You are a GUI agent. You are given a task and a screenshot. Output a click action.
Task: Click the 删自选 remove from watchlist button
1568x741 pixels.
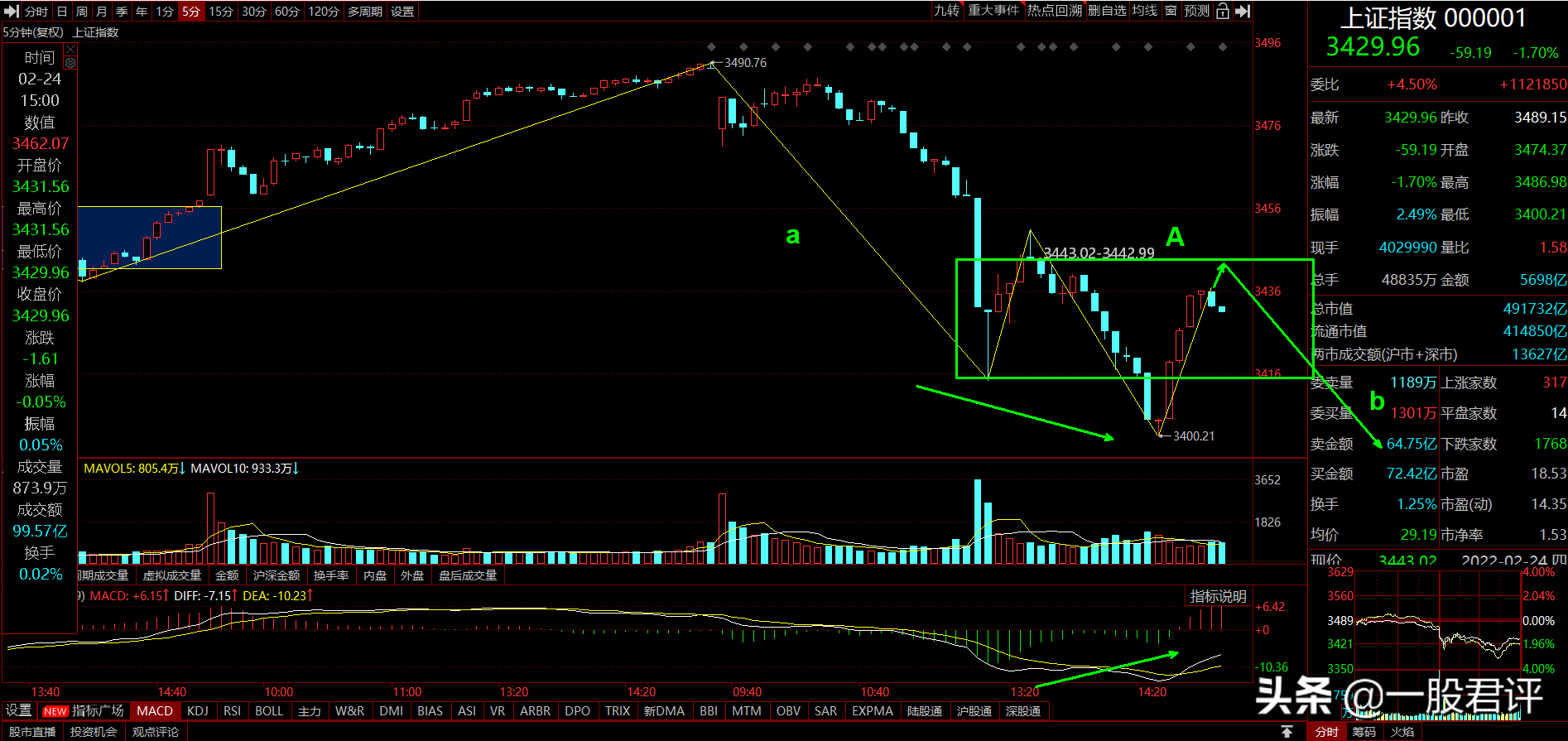pyautogui.click(x=1107, y=11)
